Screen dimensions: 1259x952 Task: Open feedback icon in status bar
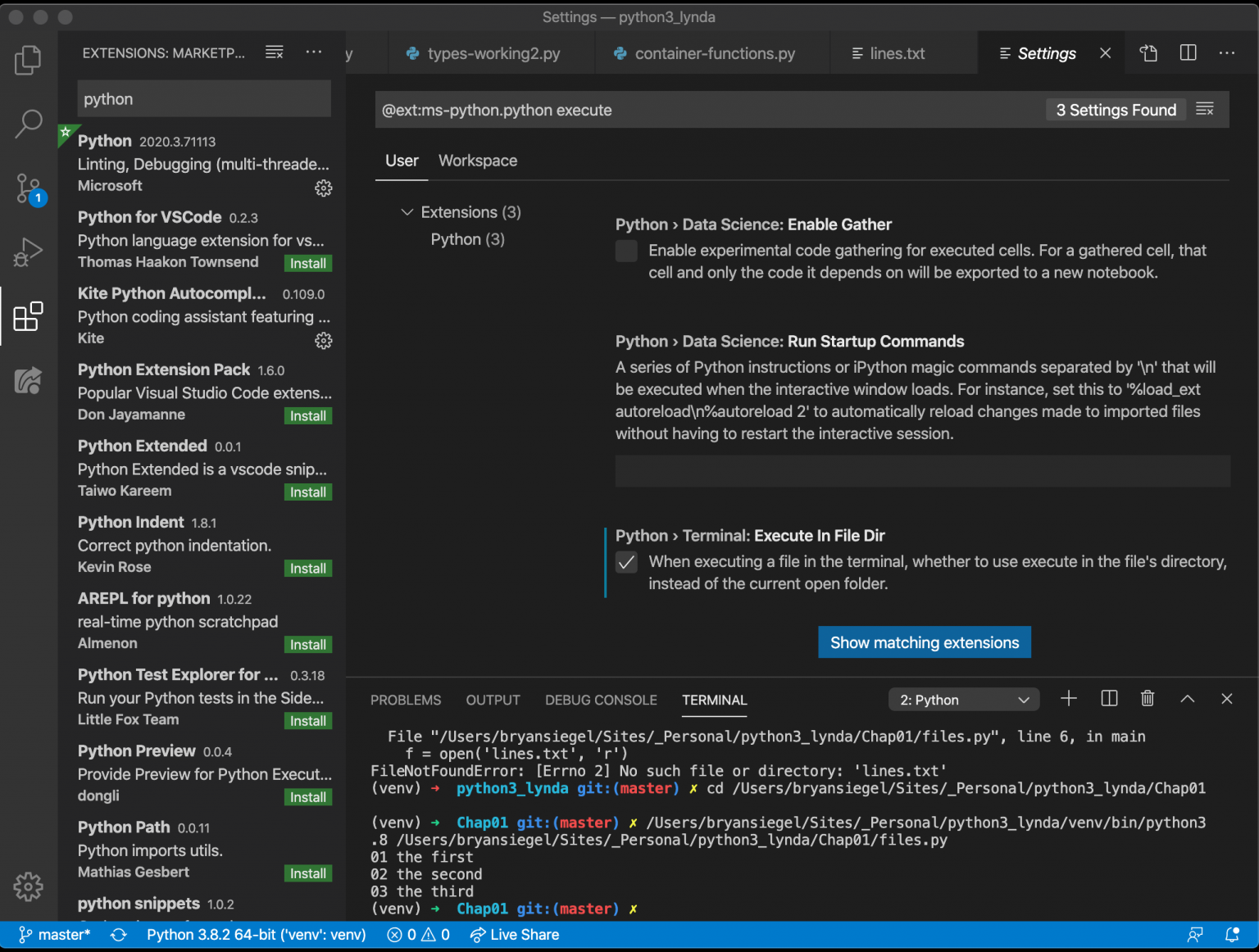[x=1196, y=935]
